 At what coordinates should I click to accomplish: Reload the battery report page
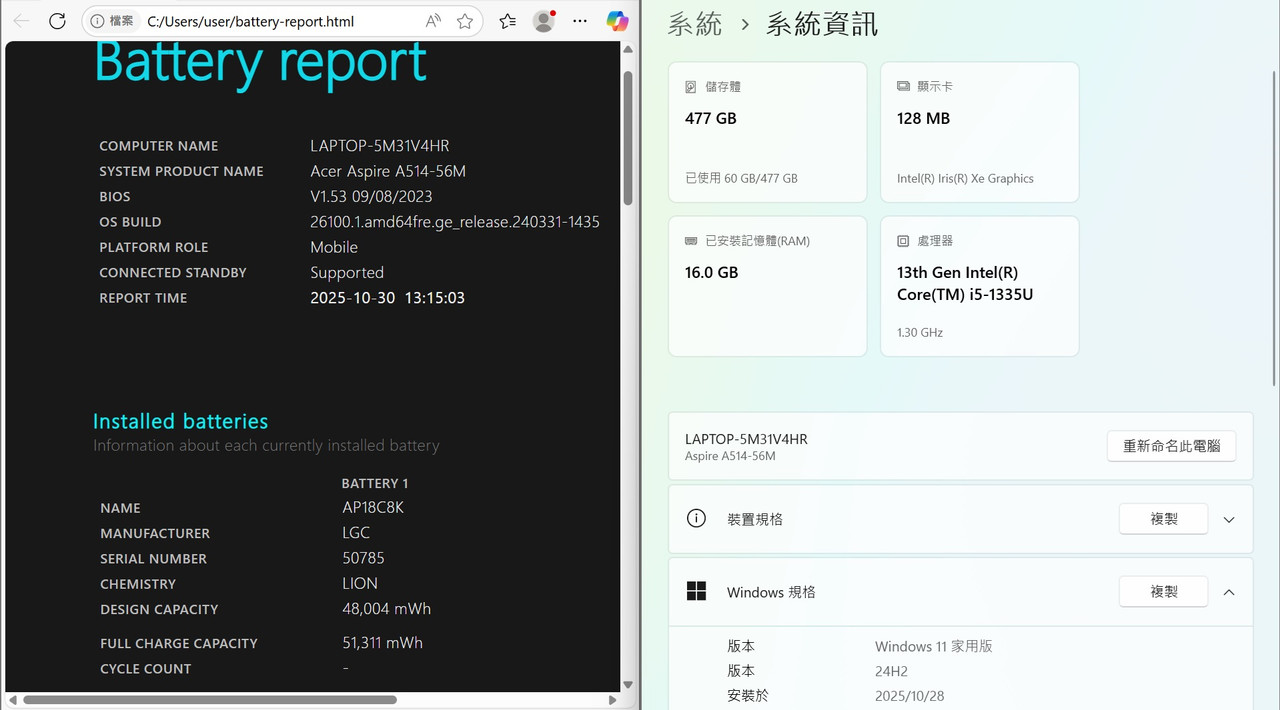(x=57, y=21)
